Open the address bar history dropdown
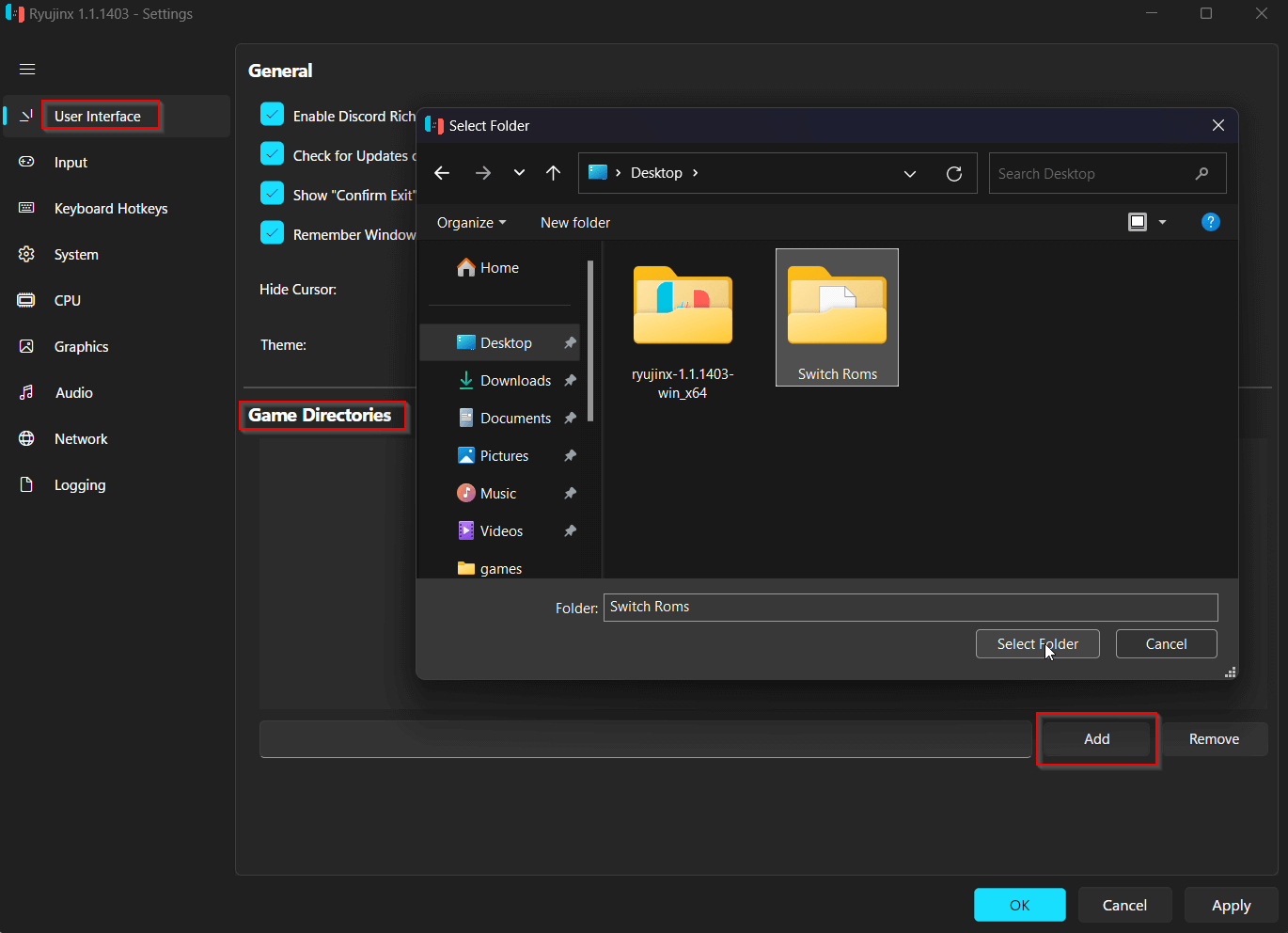 tap(910, 174)
